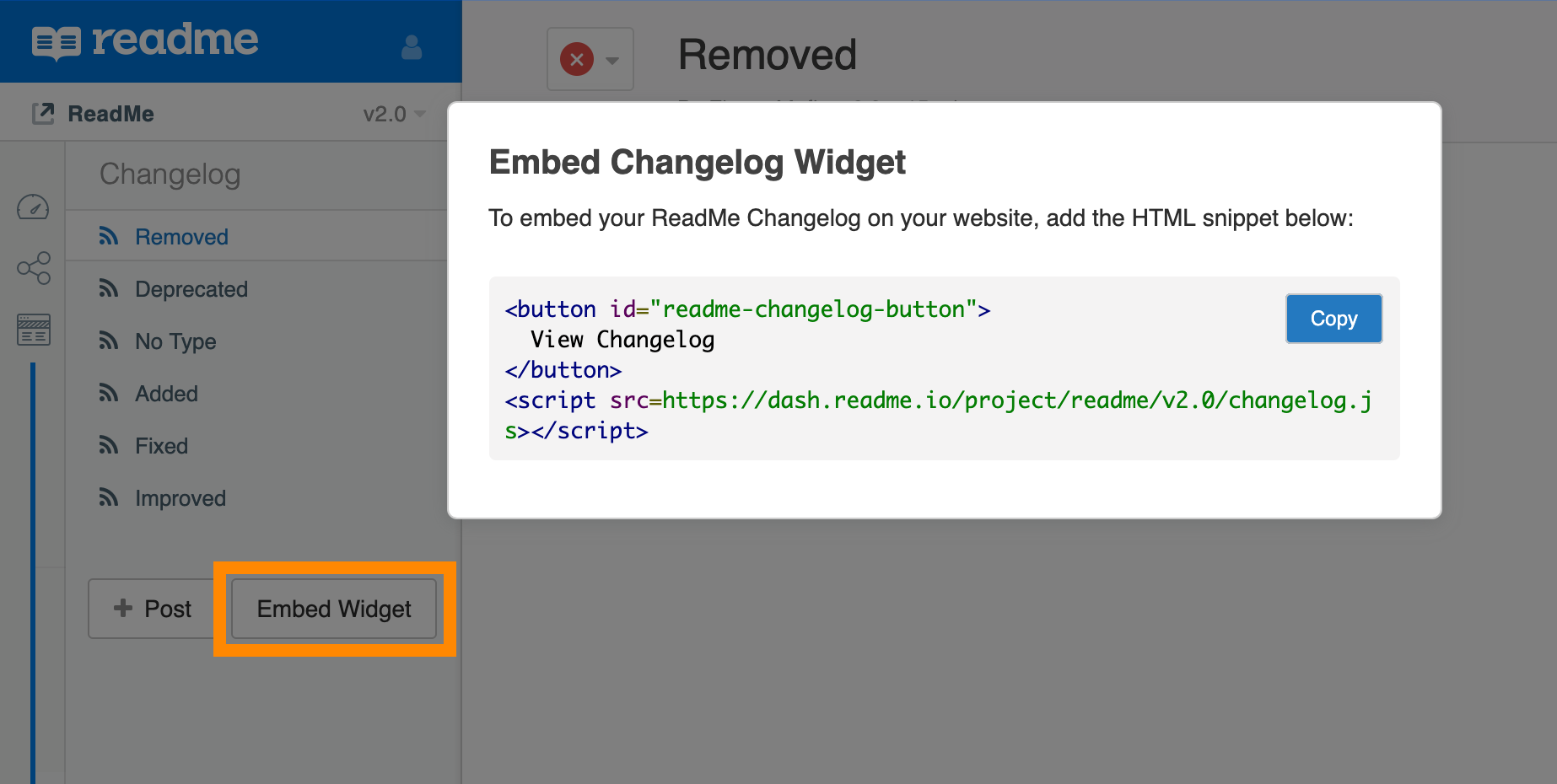The height and width of the screenshot is (784, 1557).
Task: Click the readme logo icon
Action: click(57, 42)
